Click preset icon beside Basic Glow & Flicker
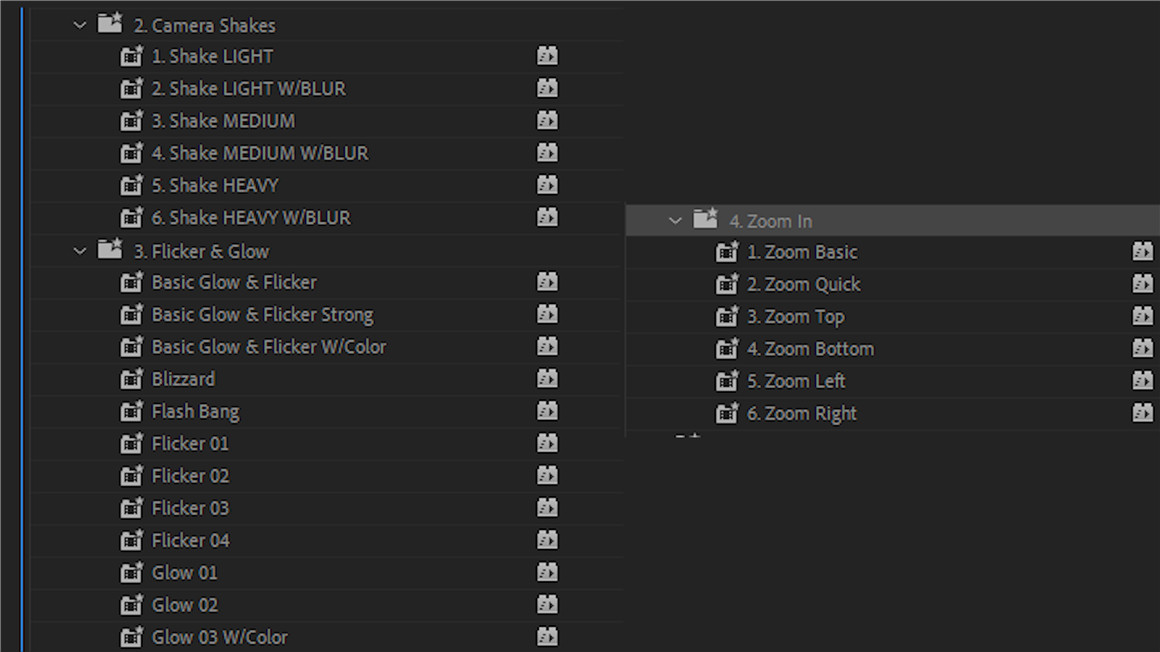Viewport: 1160px width, 652px height. (x=131, y=282)
